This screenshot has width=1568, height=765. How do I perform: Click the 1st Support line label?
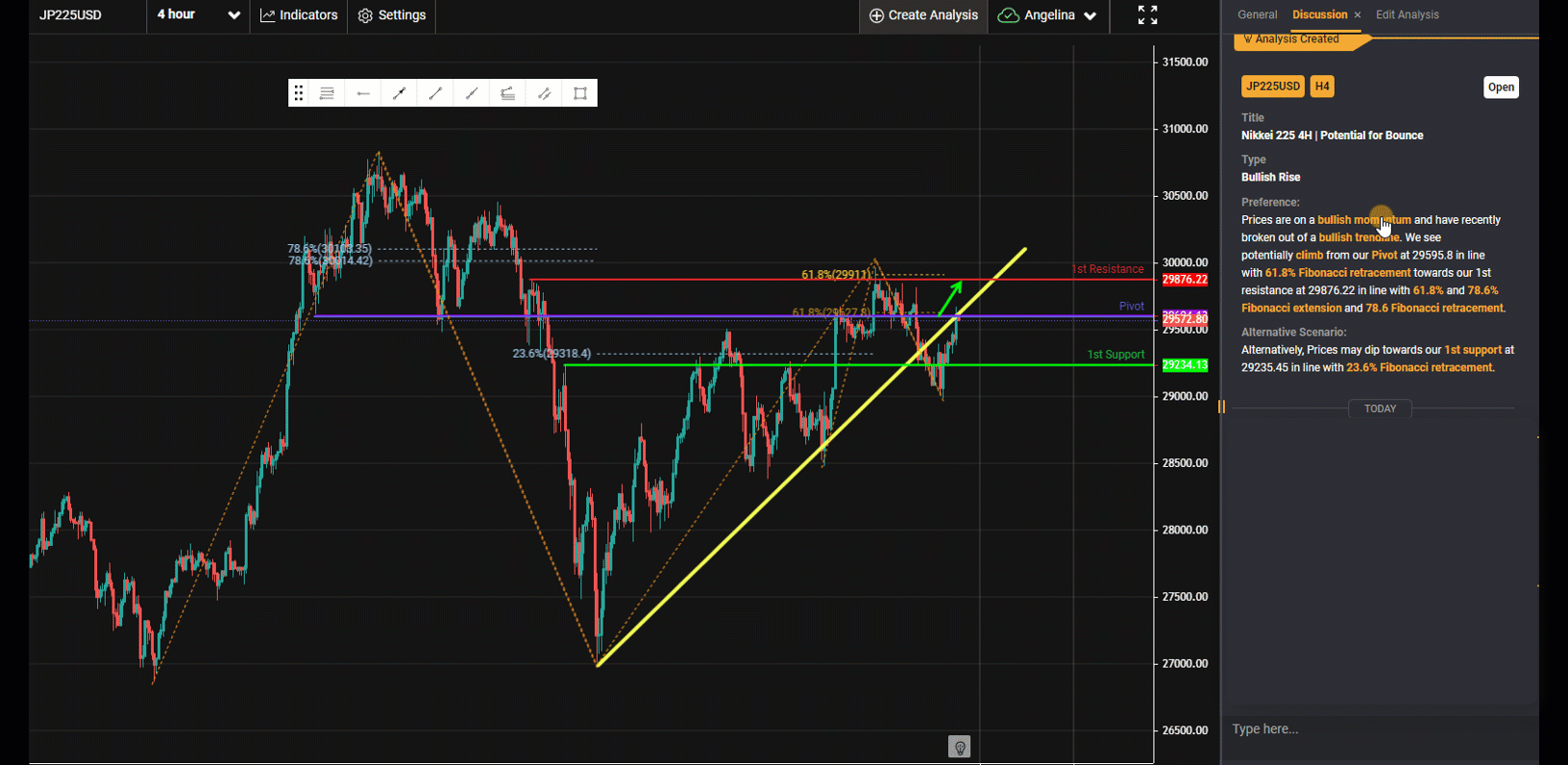point(1115,355)
